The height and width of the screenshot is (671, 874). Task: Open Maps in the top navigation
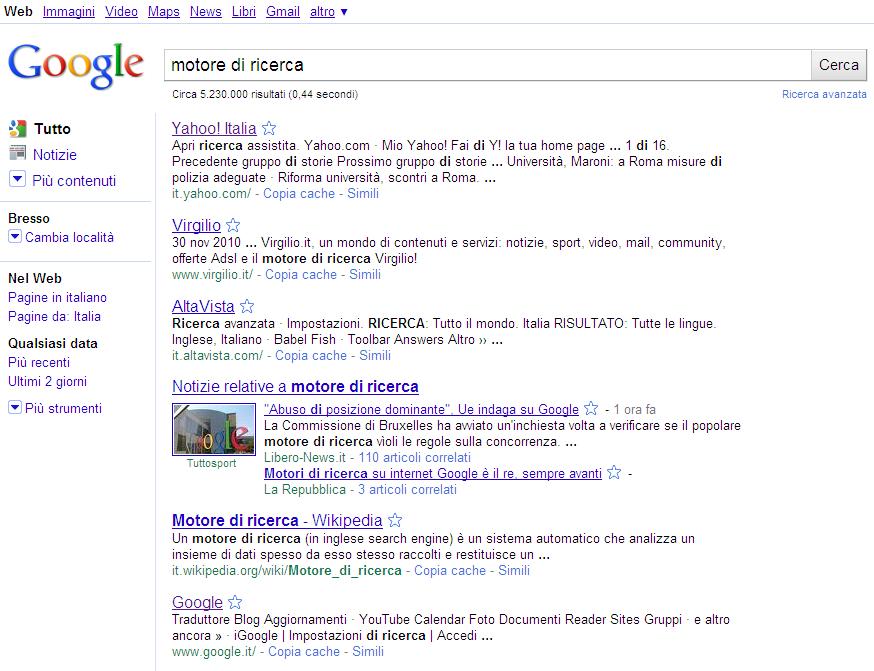(163, 11)
